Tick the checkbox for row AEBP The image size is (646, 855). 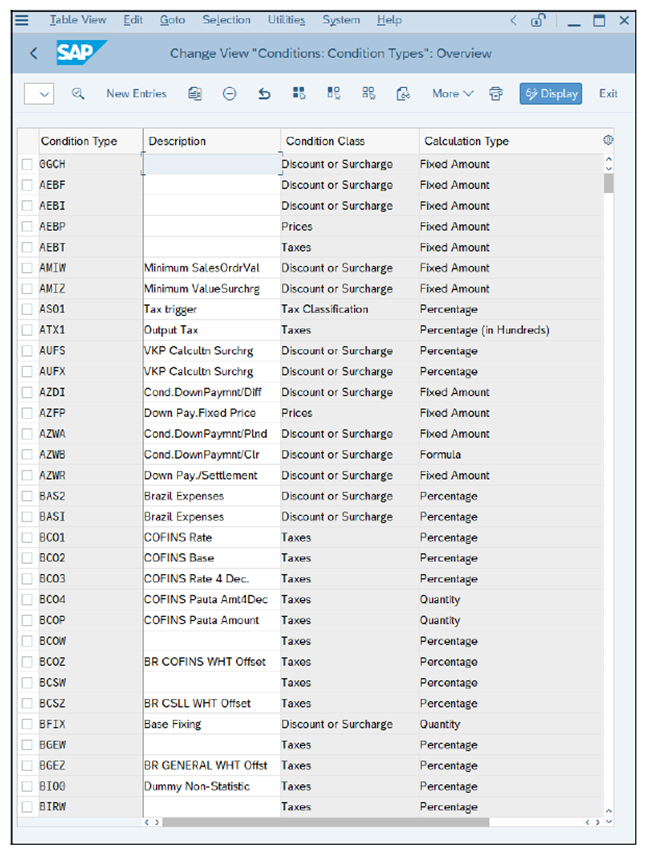point(27,226)
